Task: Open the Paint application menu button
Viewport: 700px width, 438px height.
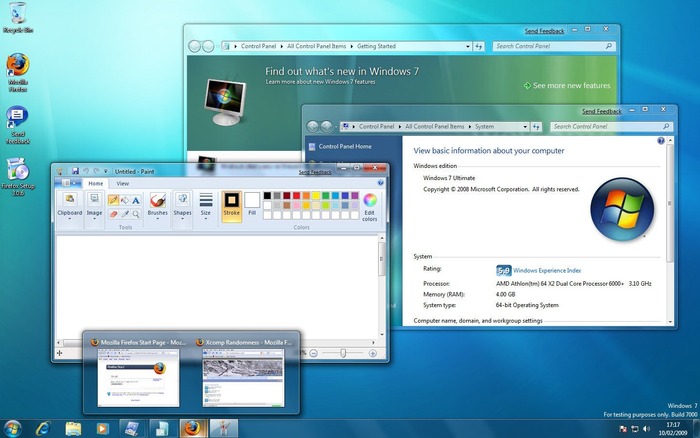Action: (x=68, y=183)
